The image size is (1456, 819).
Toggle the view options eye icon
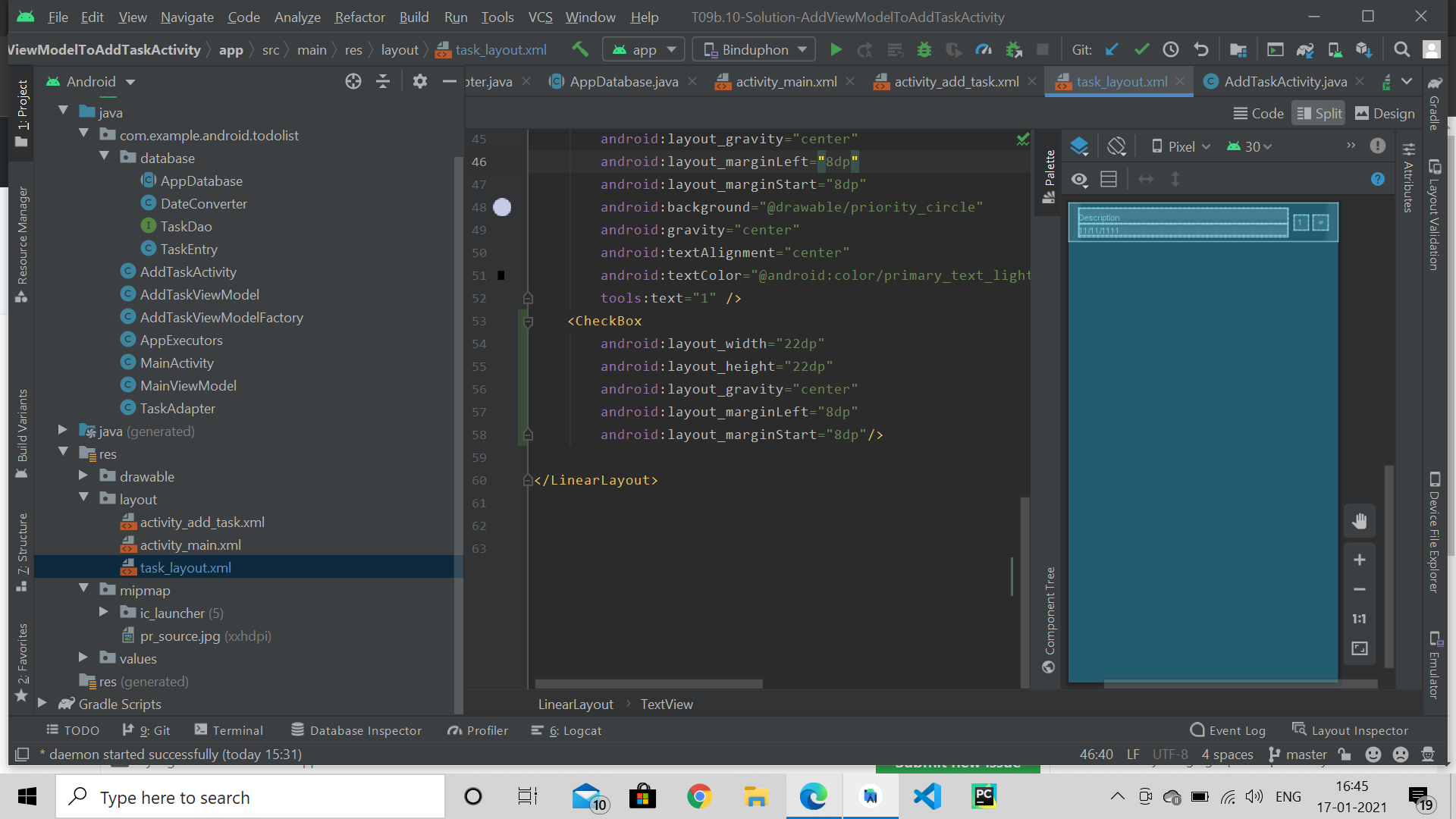tap(1079, 180)
